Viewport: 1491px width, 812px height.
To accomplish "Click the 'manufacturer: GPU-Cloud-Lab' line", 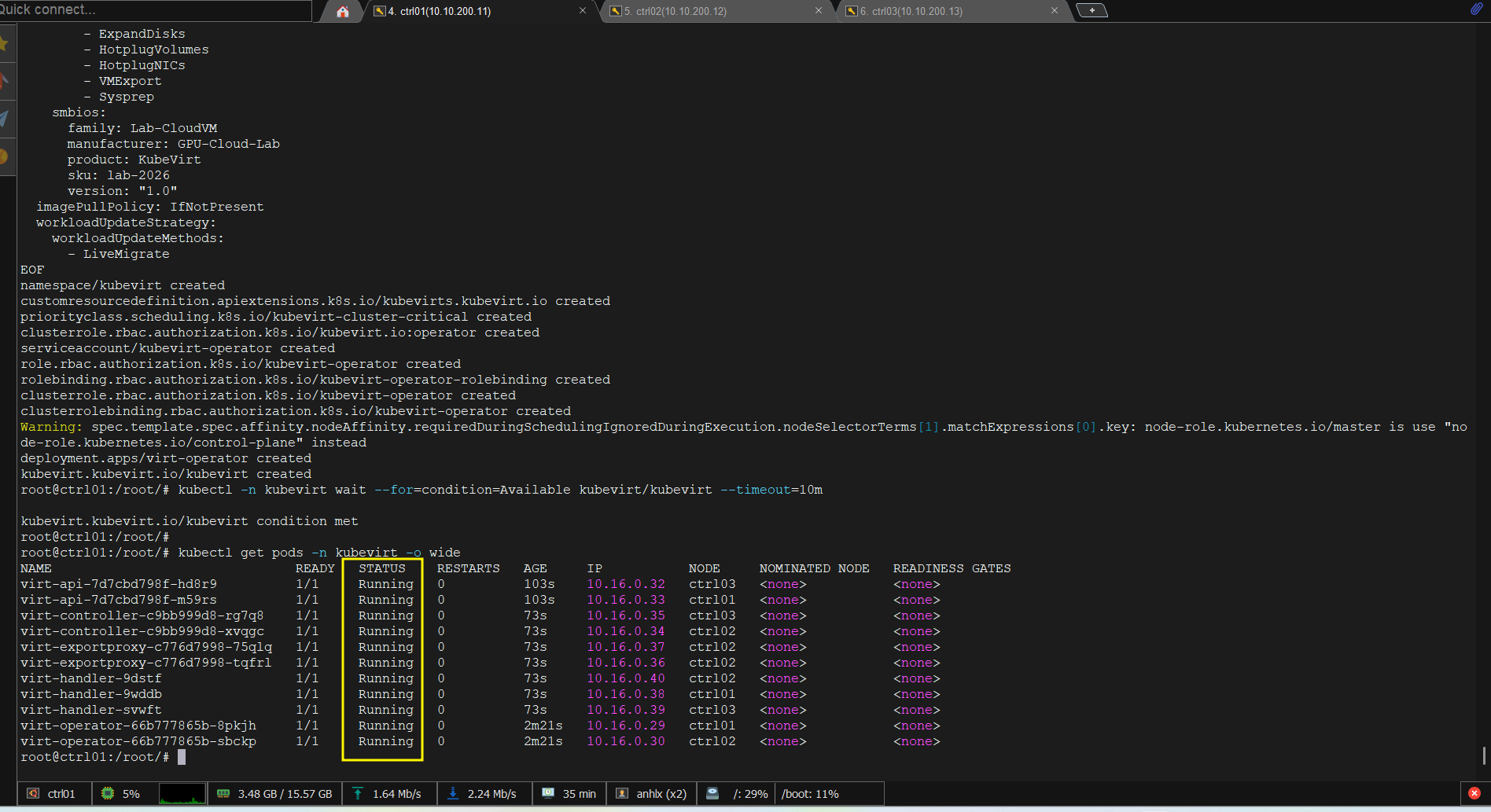I will coord(174,144).
